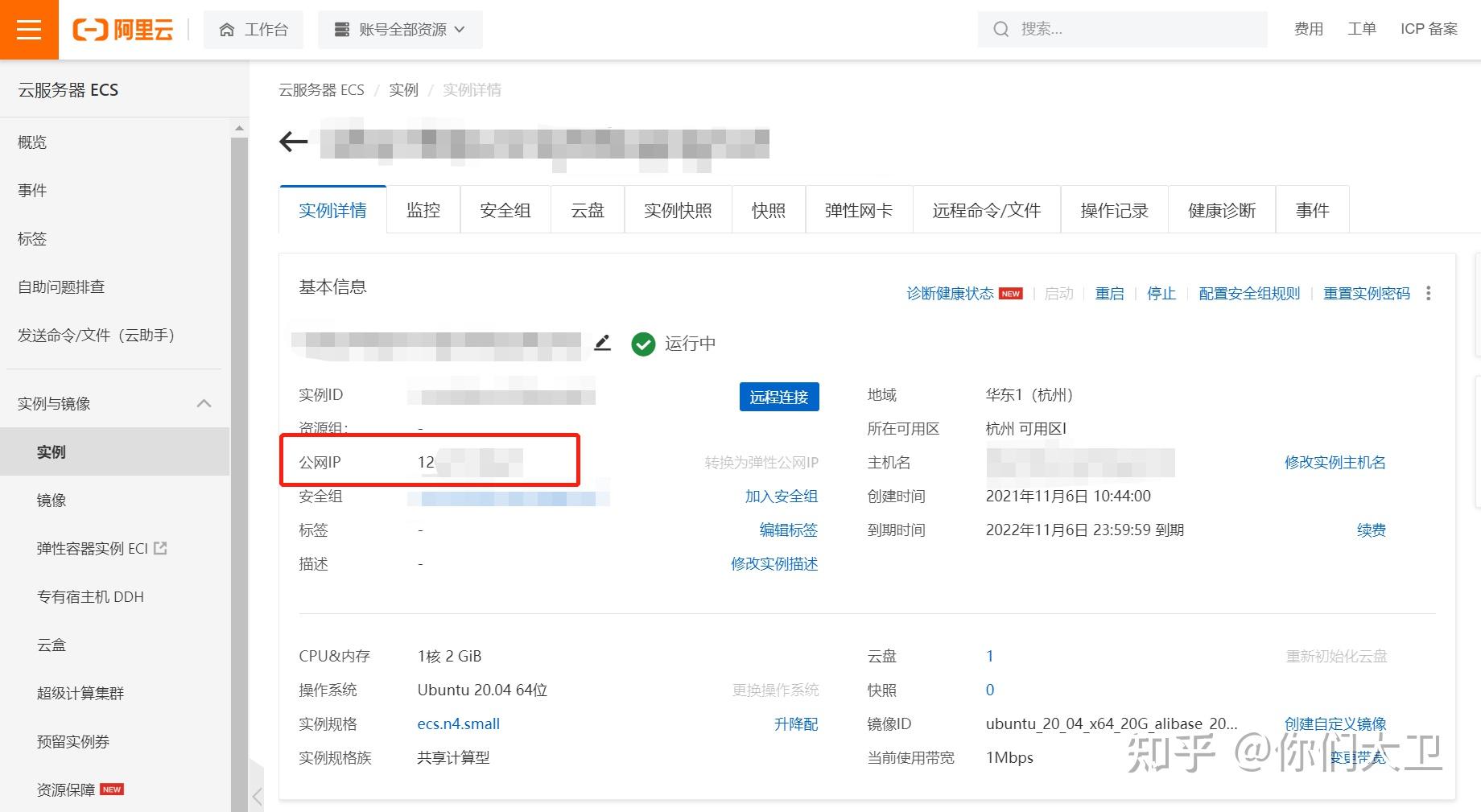Open the more actions vertical dots menu
Screen dimensions: 1481x812
tap(1429, 294)
